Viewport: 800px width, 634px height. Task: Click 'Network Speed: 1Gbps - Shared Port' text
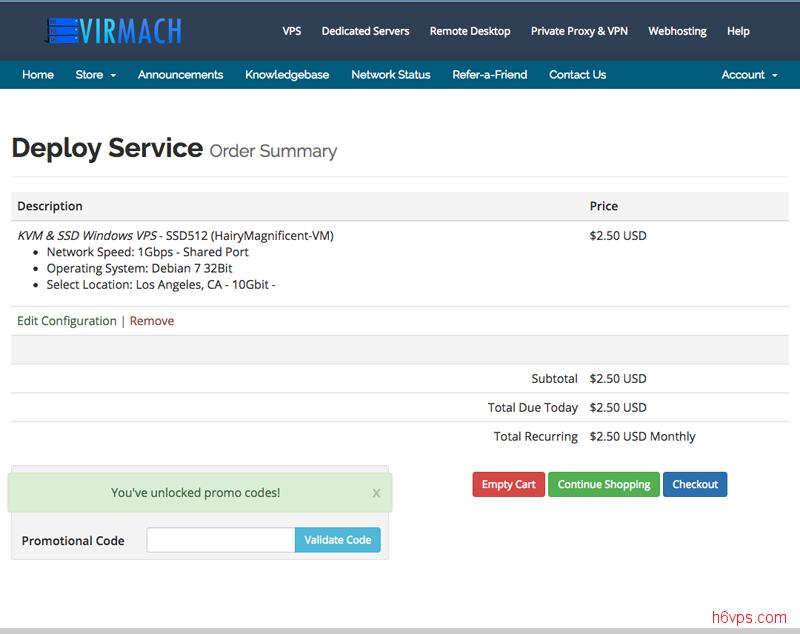(x=147, y=252)
